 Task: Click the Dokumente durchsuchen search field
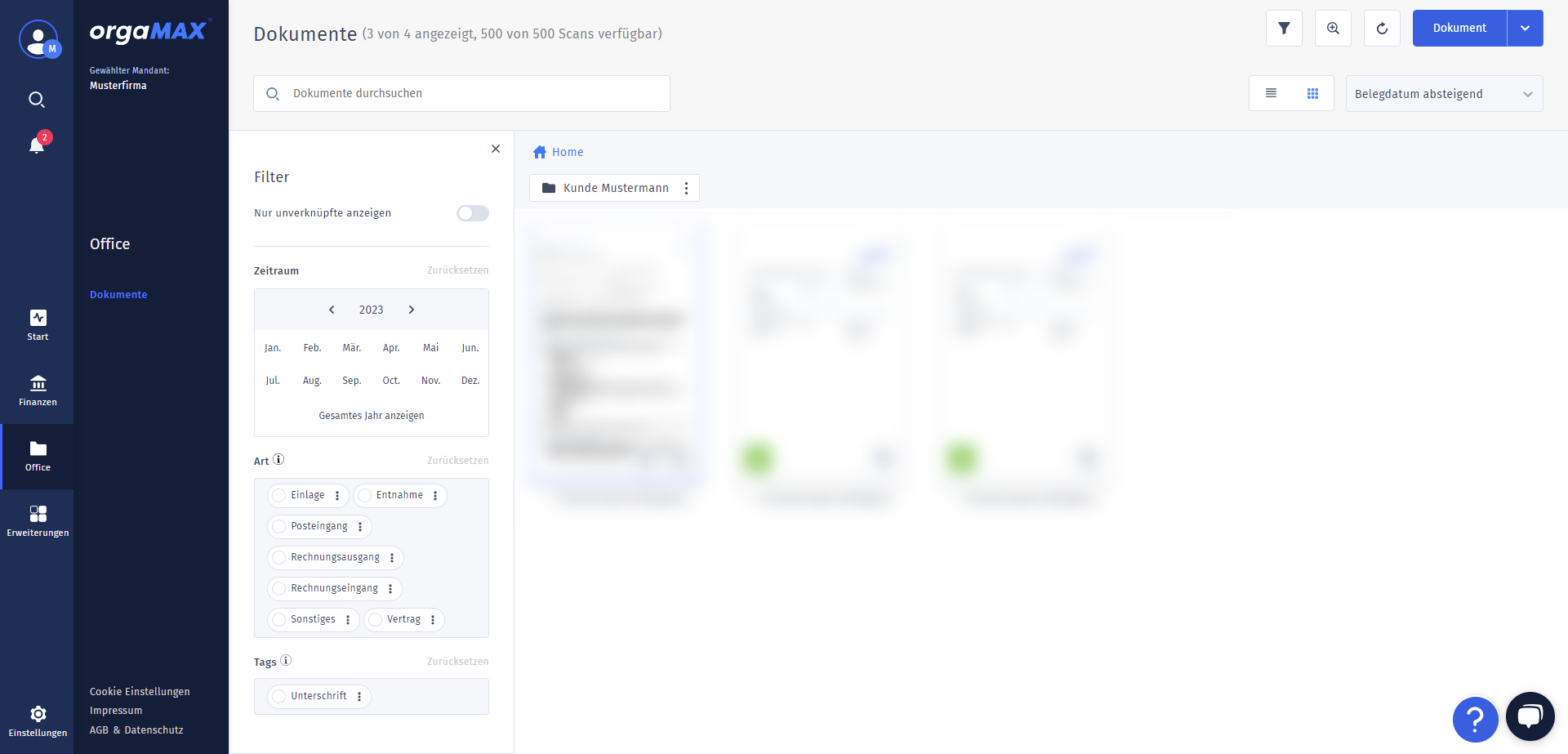click(x=461, y=93)
